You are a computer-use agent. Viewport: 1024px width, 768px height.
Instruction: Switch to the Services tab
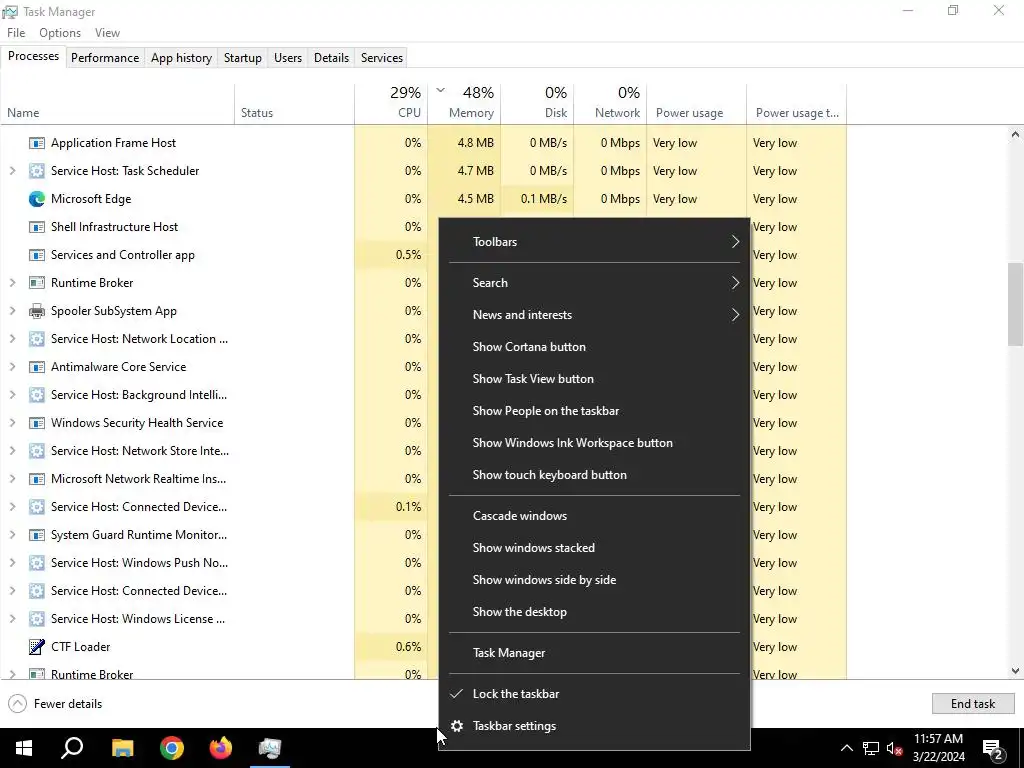point(382,58)
